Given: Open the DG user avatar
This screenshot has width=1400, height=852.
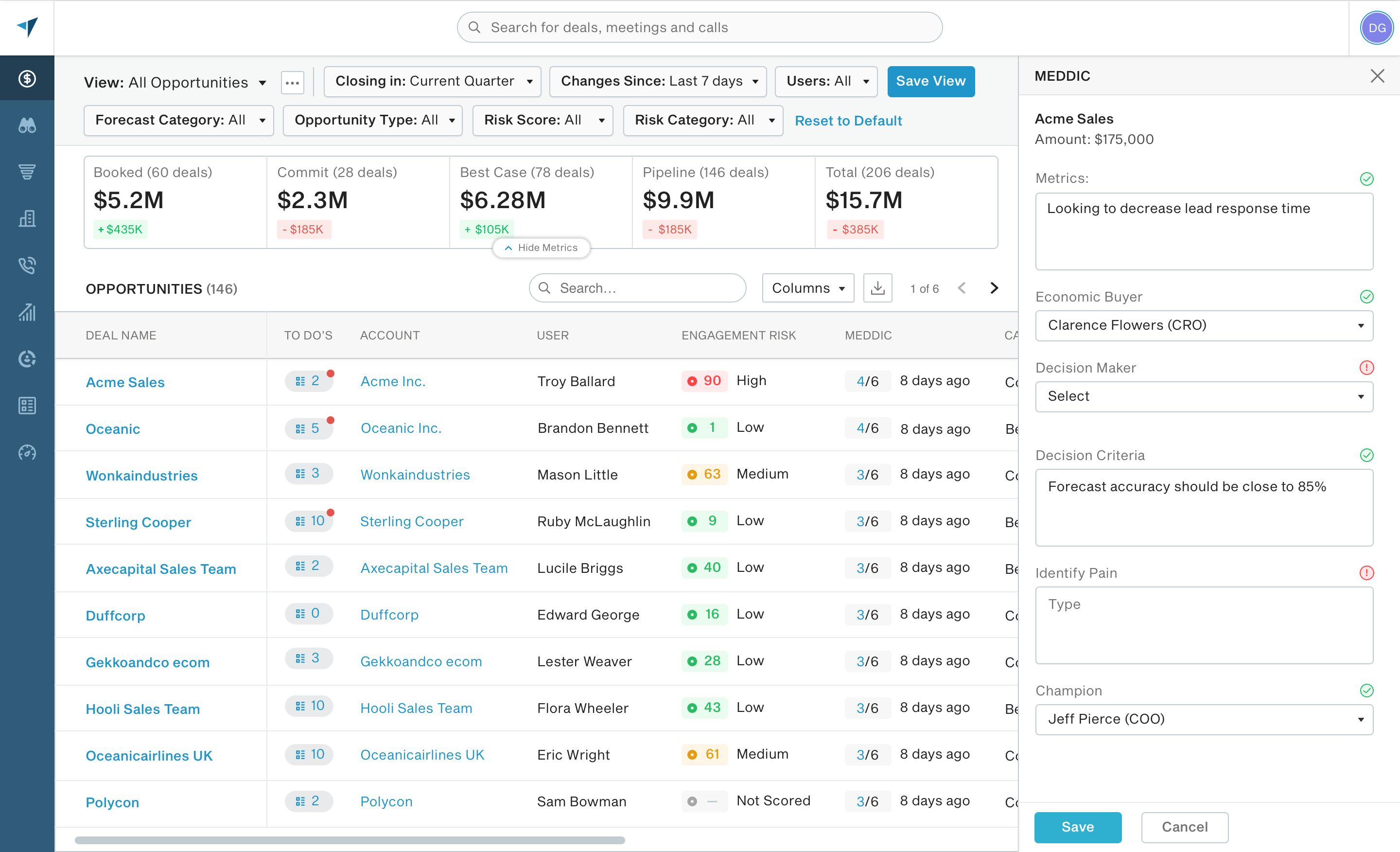Looking at the screenshot, I should [x=1376, y=28].
